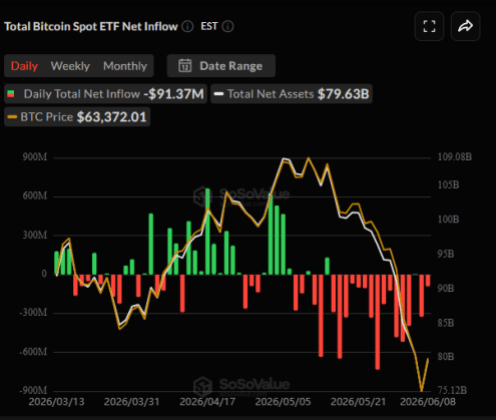
Task: Click the 600M left axis label
Action: [x=35, y=196]
